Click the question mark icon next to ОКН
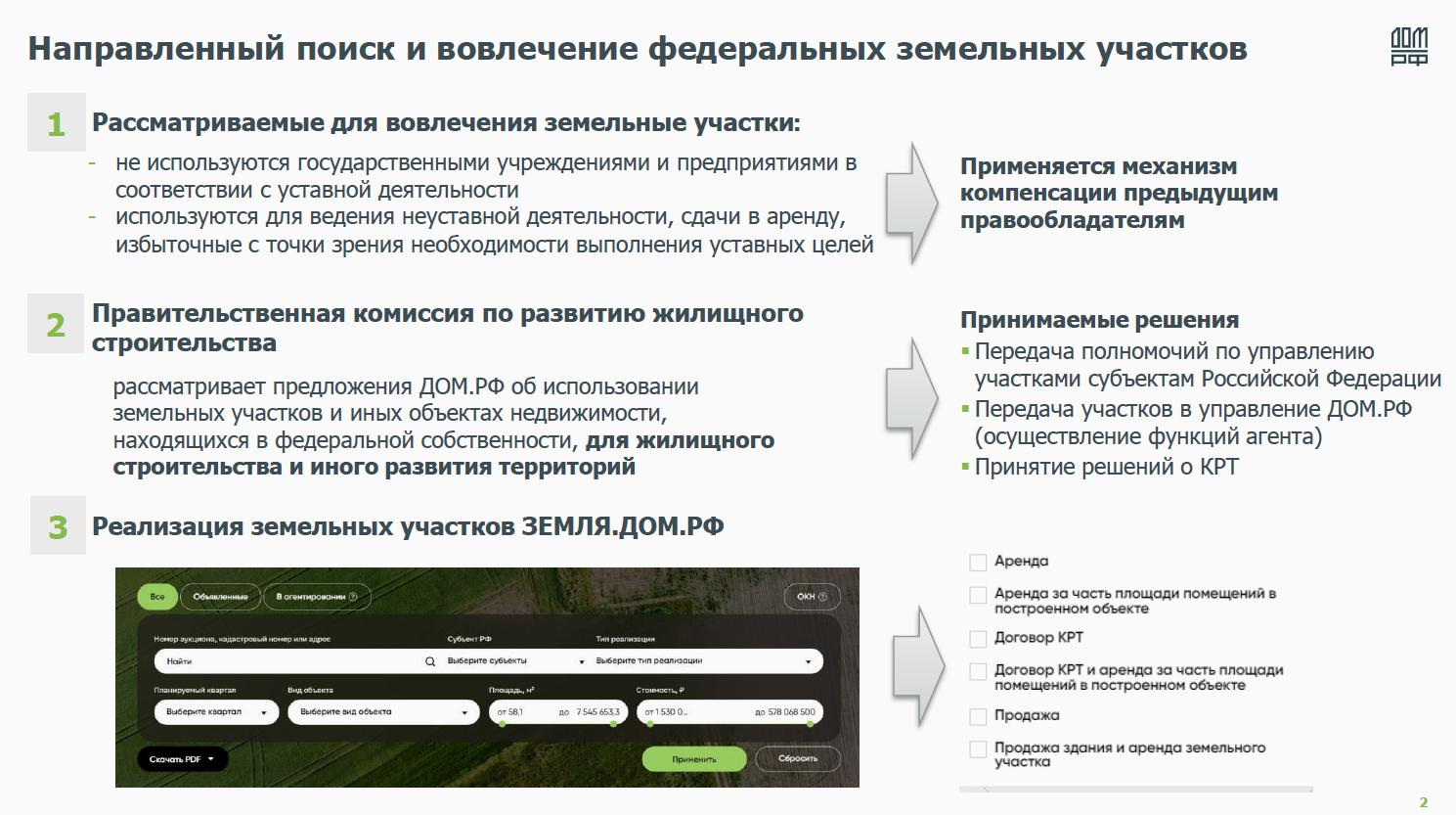This screenshot has height=815, width=1456. [x=822, y=597]
